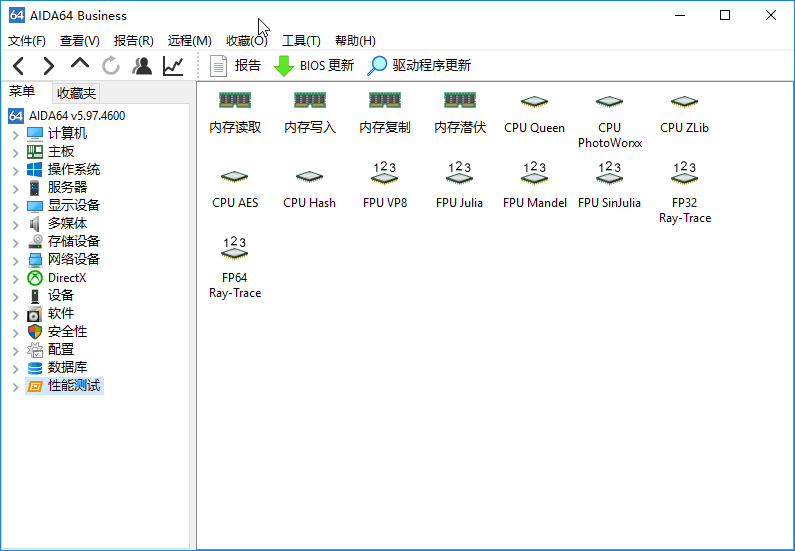The width and height of the screenshot is (795, 551).
Task: Expand the 存储设备 tree node
Action: click(15, 242)
